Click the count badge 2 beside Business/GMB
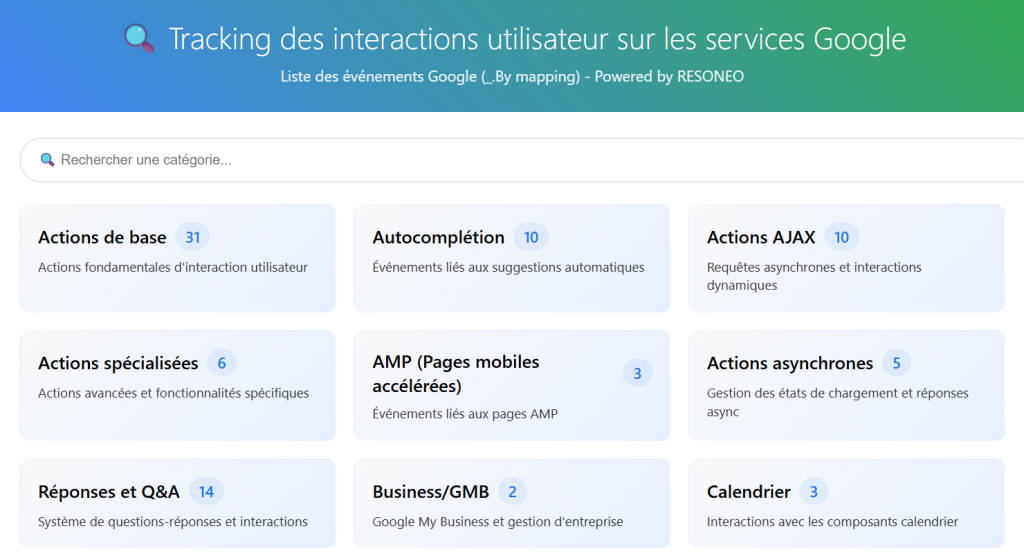Screen dimensions: 1024x558 pyautogui.click(x=513, y=492)
